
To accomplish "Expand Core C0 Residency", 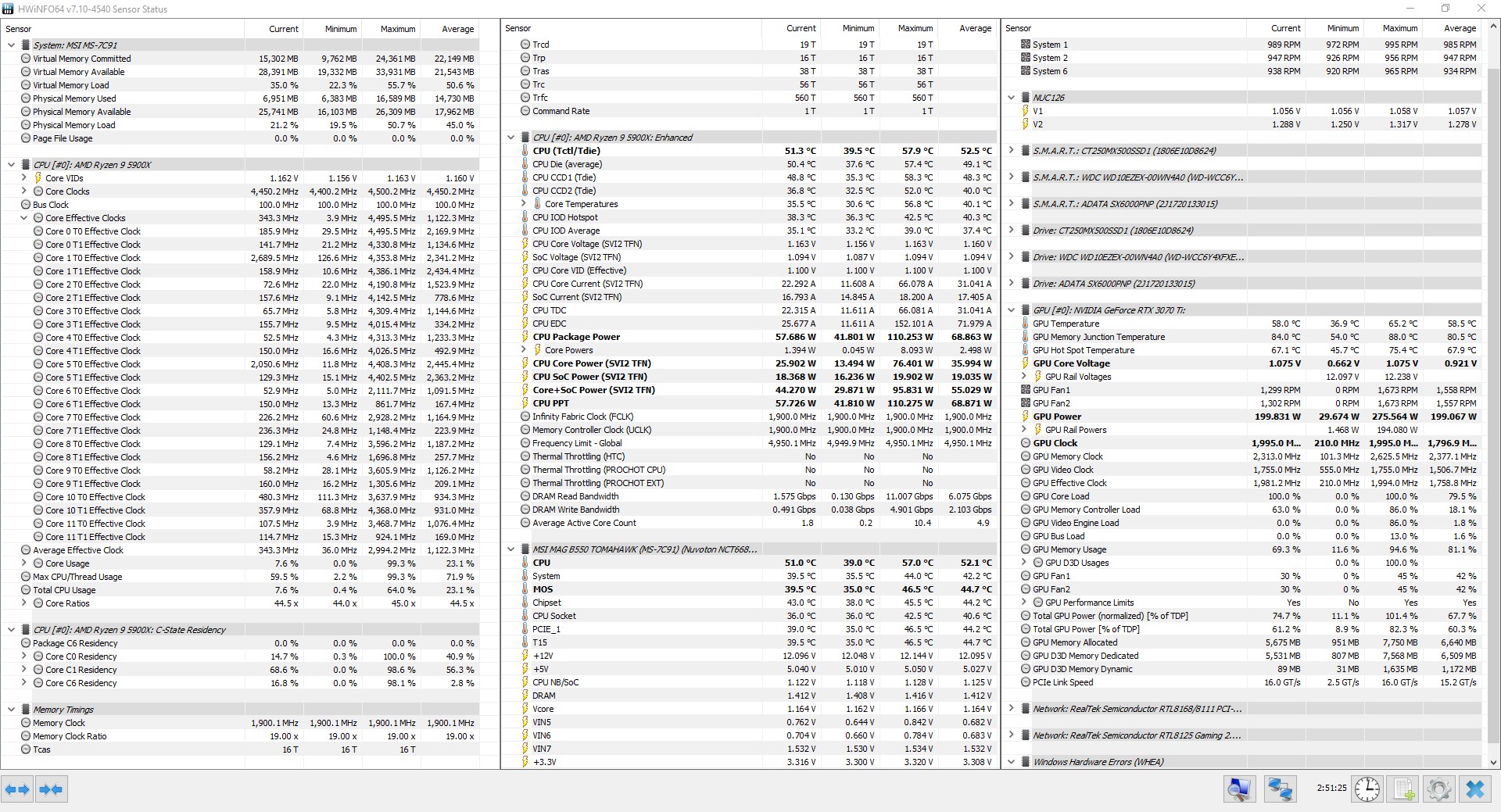I will (23, 656).
